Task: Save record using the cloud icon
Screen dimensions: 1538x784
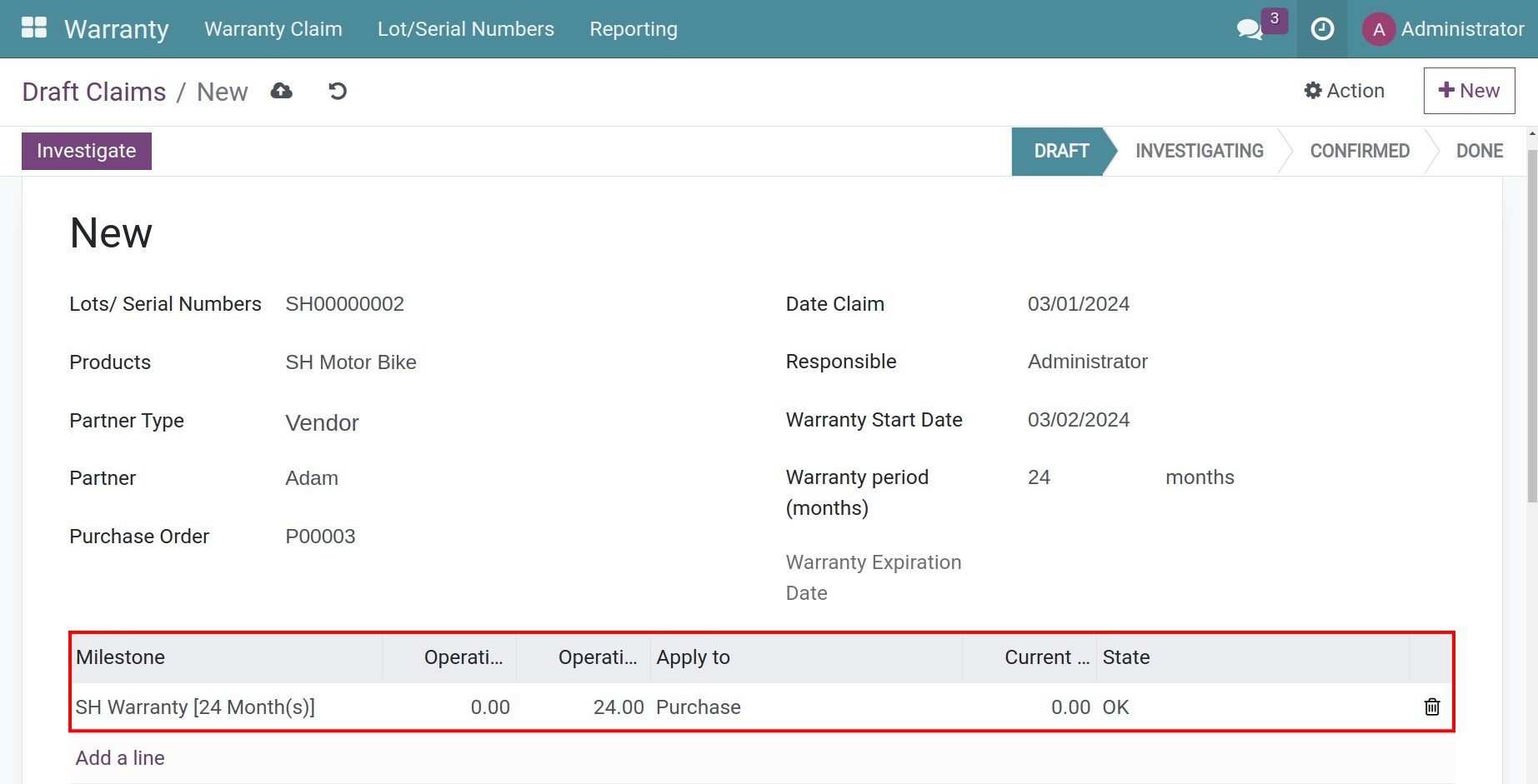Action: [281, 90]
